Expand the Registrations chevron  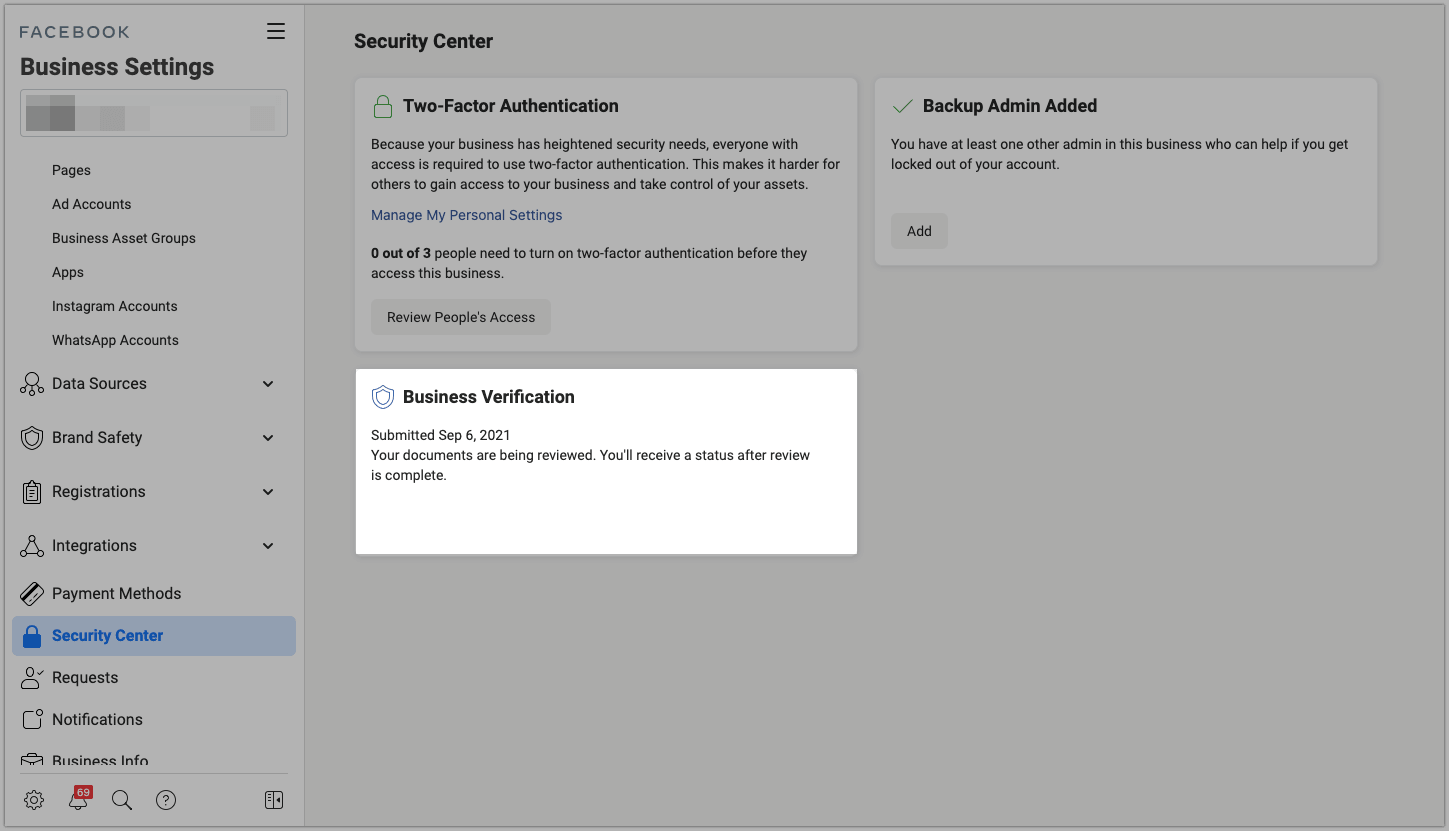267,492
